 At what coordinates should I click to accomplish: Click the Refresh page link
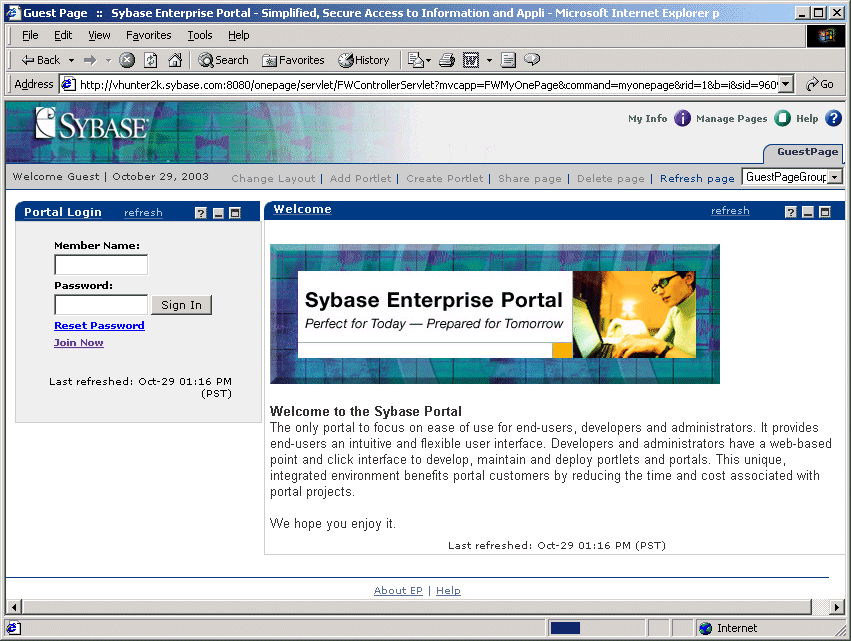tap(697, 179)
